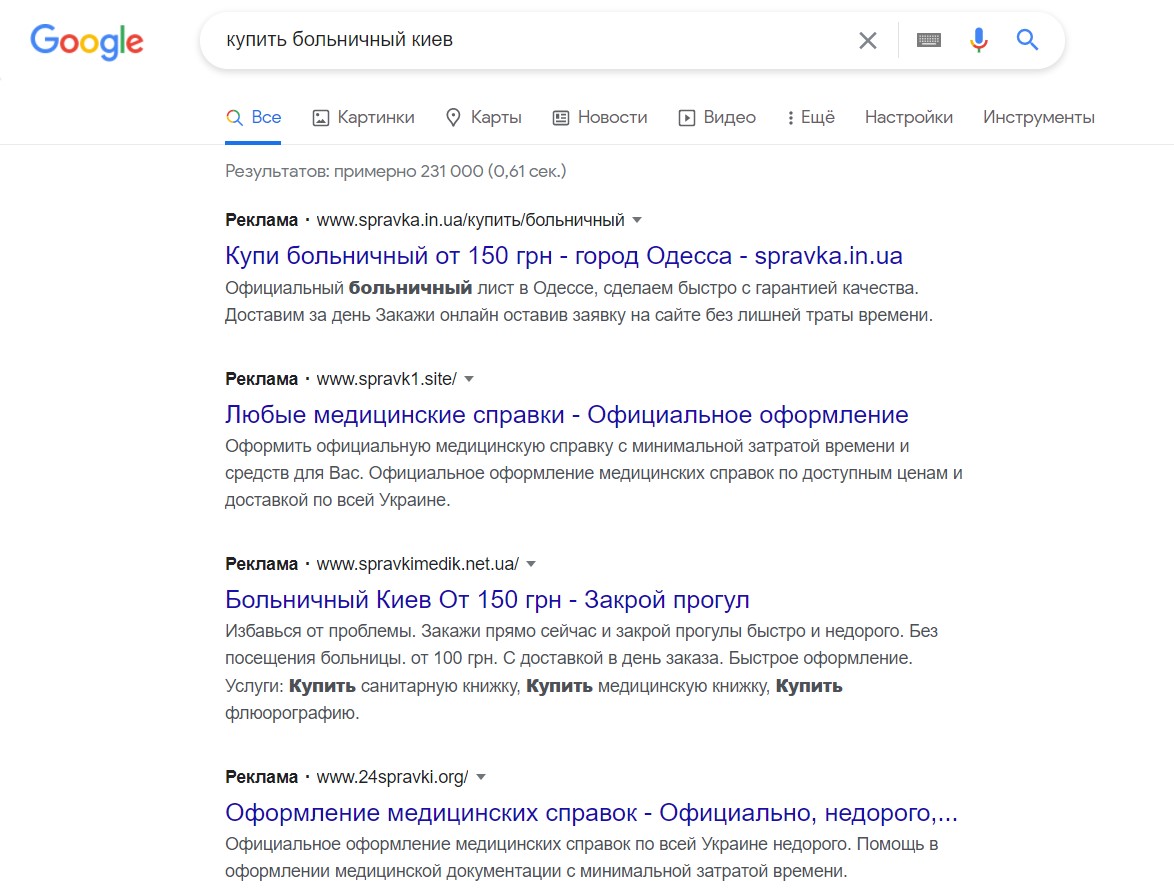Click the blue magnifier search button
Screen dimensions: 1174x891
click(1027, 40)
